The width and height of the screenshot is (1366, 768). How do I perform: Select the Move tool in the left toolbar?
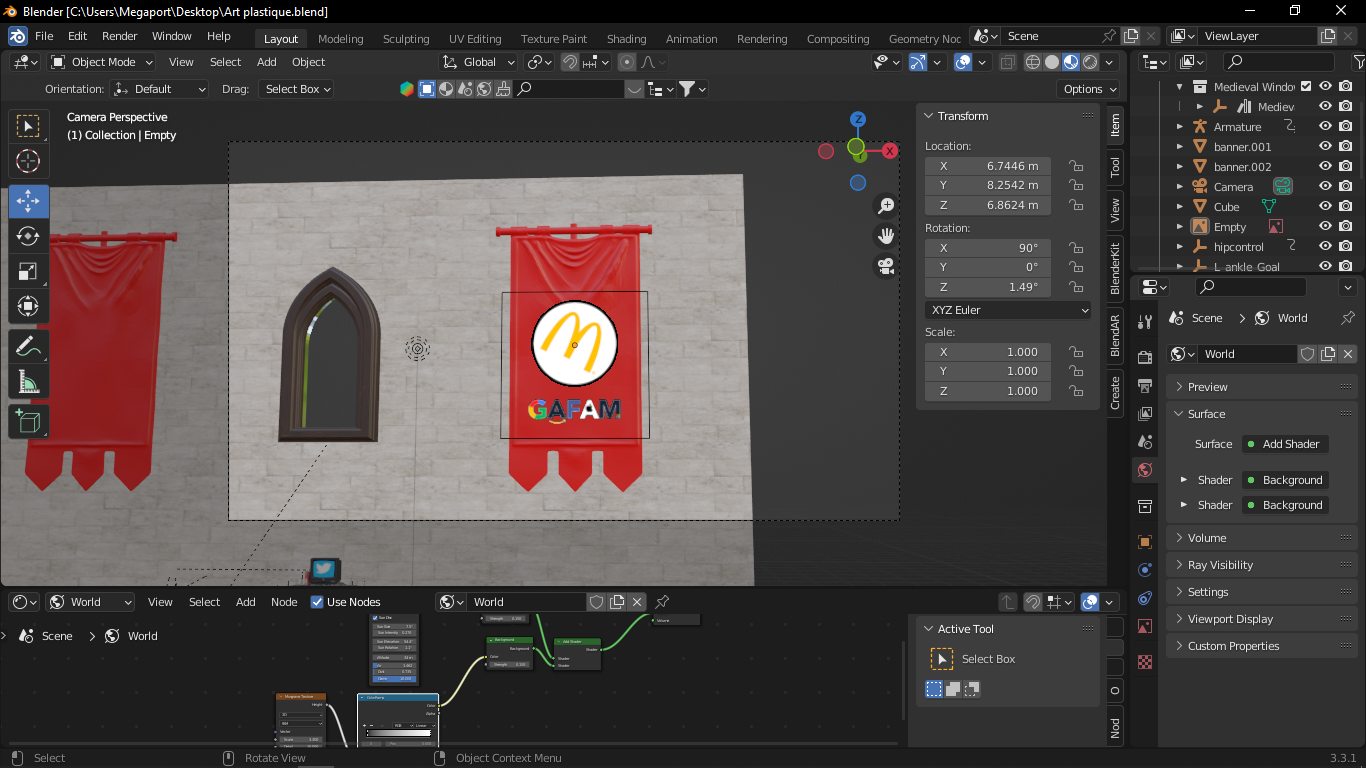click(28, 201)
